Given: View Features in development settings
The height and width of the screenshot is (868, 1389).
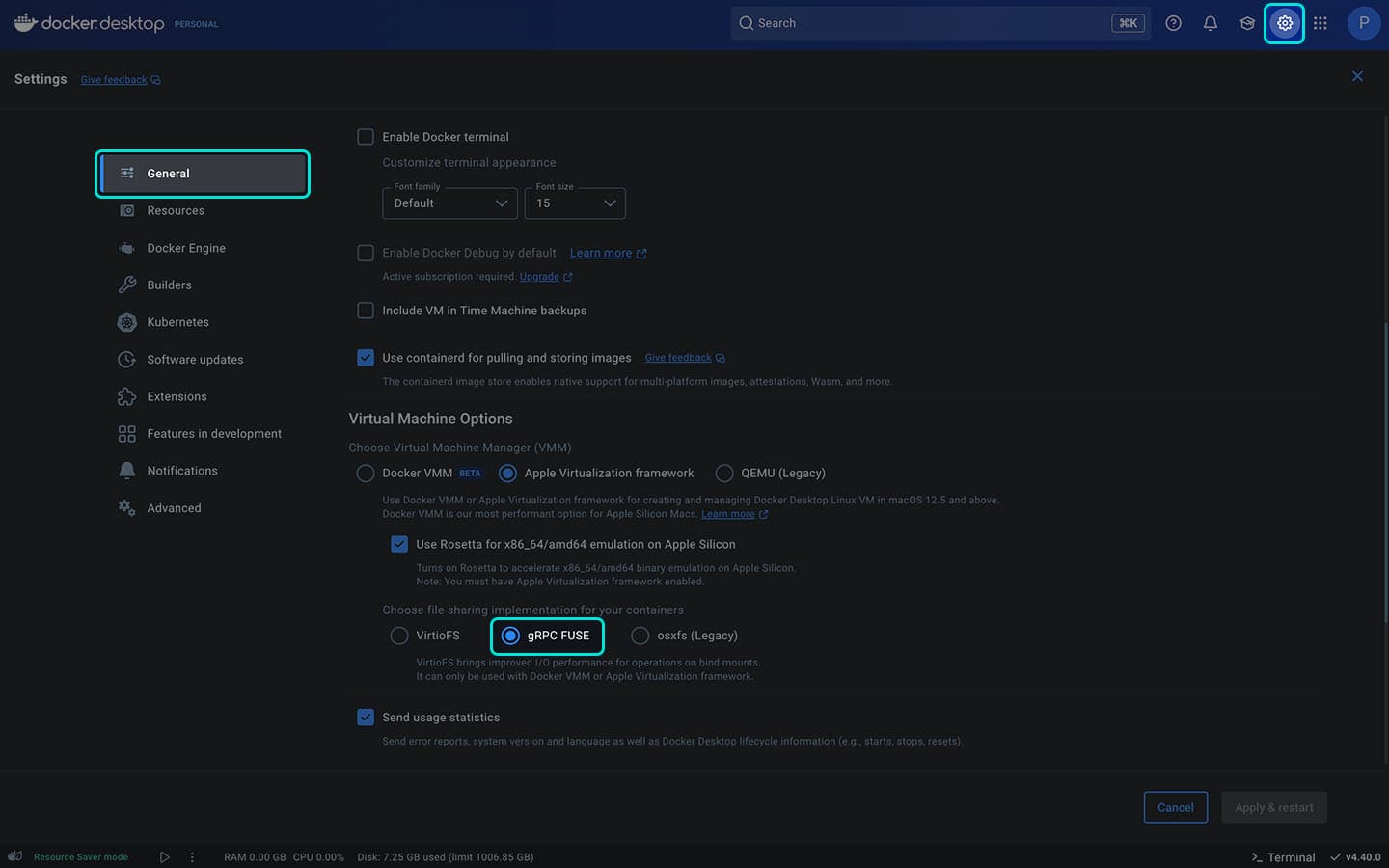Looking at the screenshot, I should point(214,433).
